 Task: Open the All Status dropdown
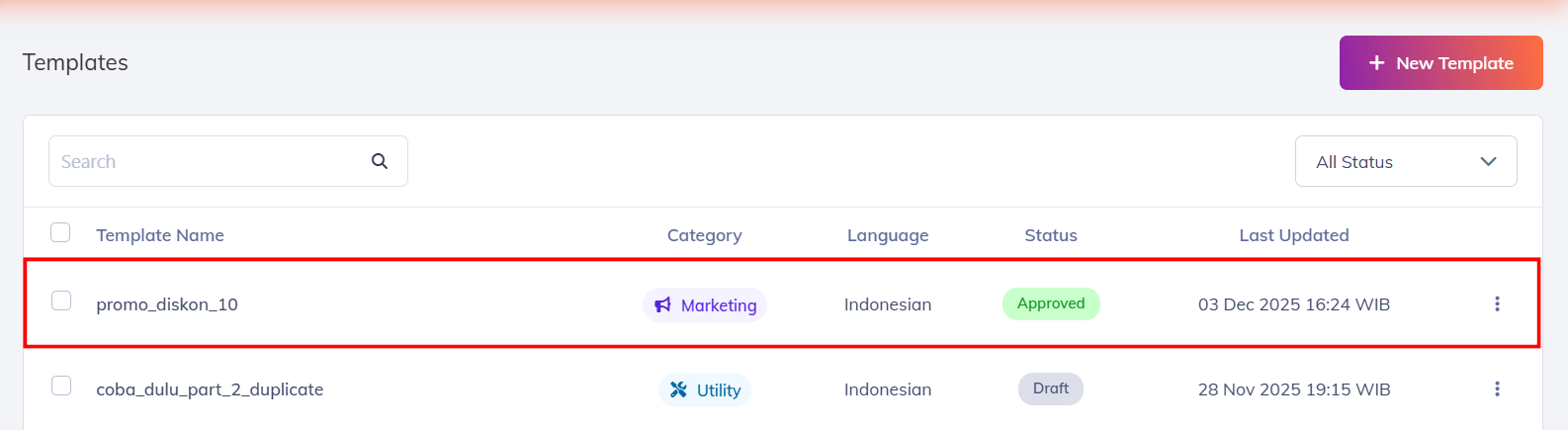point(1405,162)
